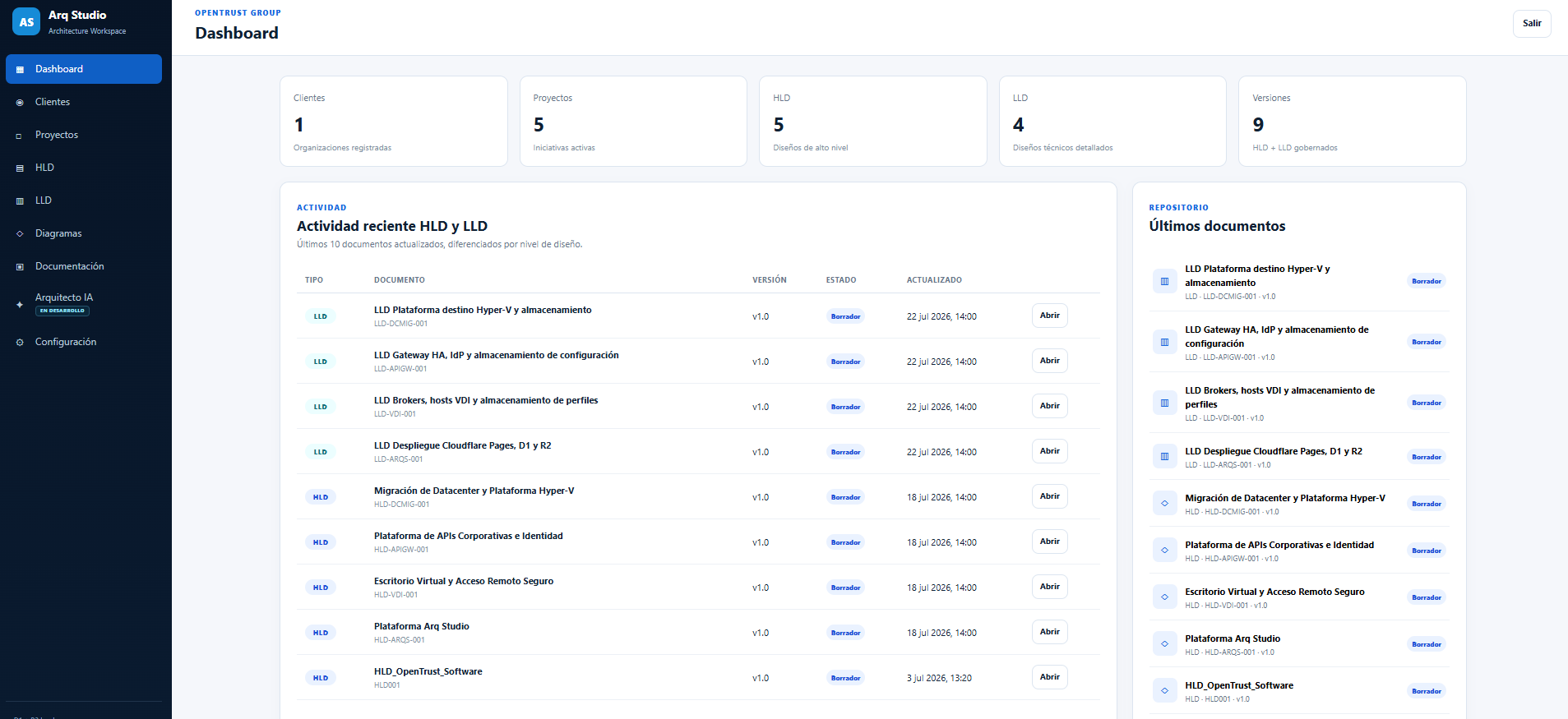Screen dimensions: 1568x719
Task: Click Abrir for HLD_OpenTrust_Software row
Action: tap(1050, 677)
